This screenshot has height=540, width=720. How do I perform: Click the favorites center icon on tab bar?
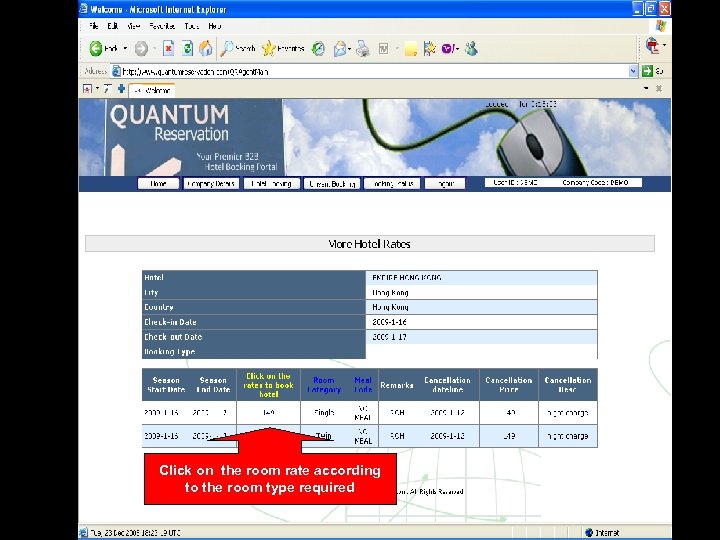point(87,89)
